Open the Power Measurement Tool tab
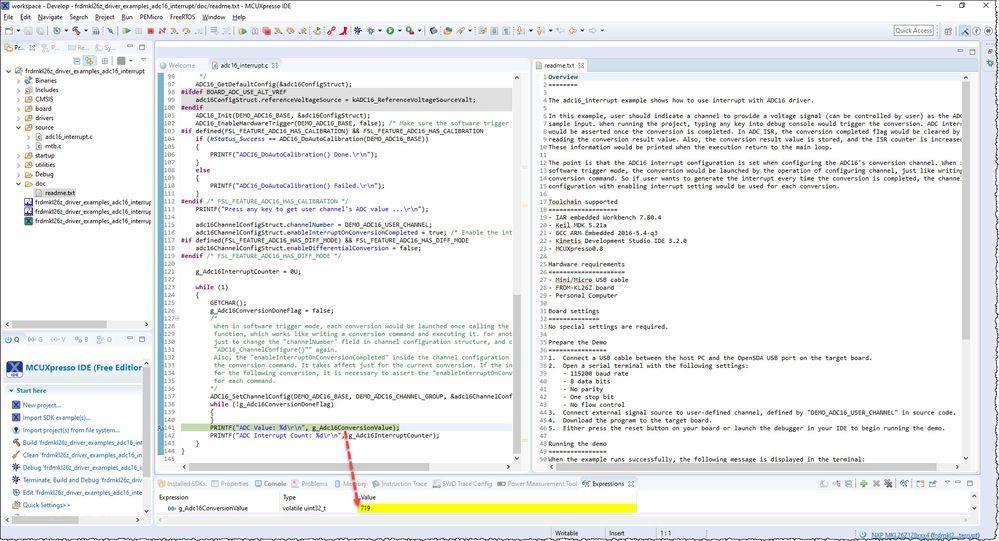Screen dimensions: 999x541 click(537, 484)
